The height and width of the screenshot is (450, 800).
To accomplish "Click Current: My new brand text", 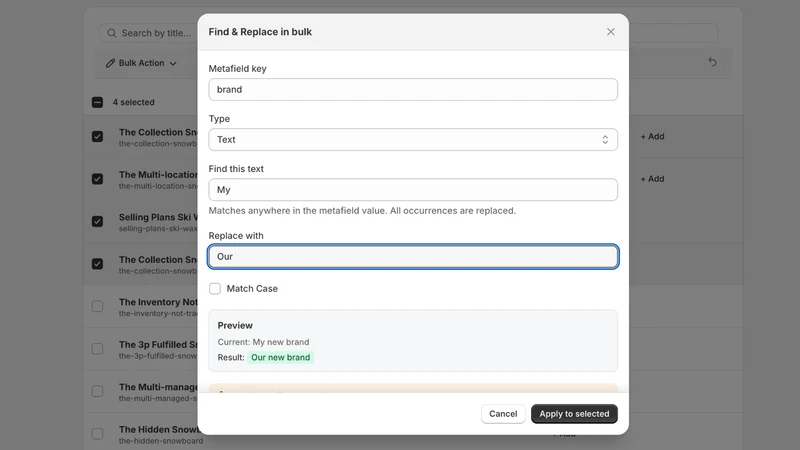I will click(x=263, y=342).
